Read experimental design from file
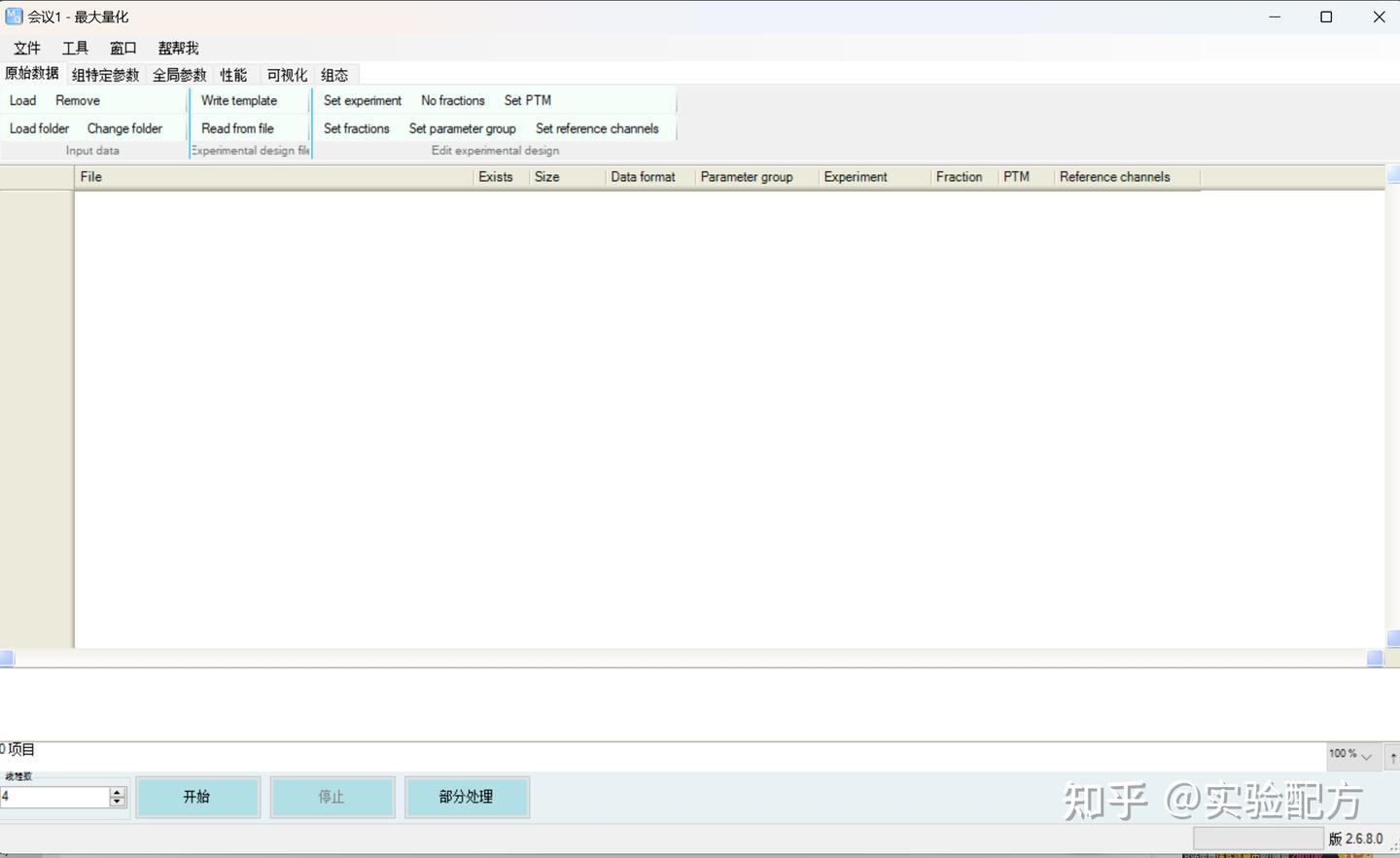This screenshot has height=858, width=1400. click(x=237, y=127)
